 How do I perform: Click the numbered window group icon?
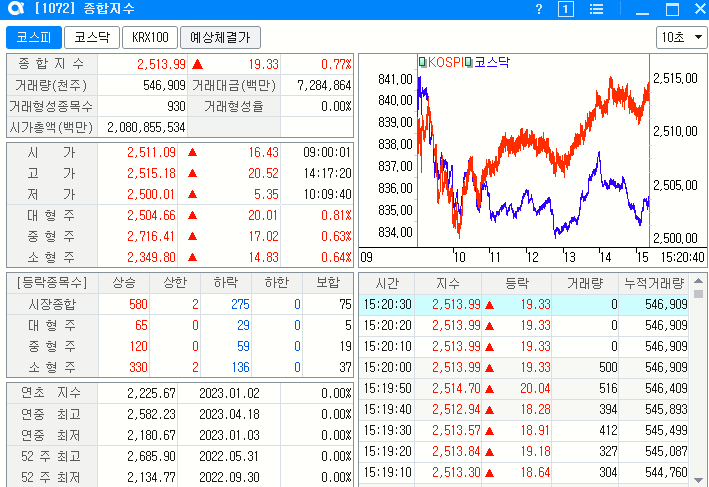(566, 9)
